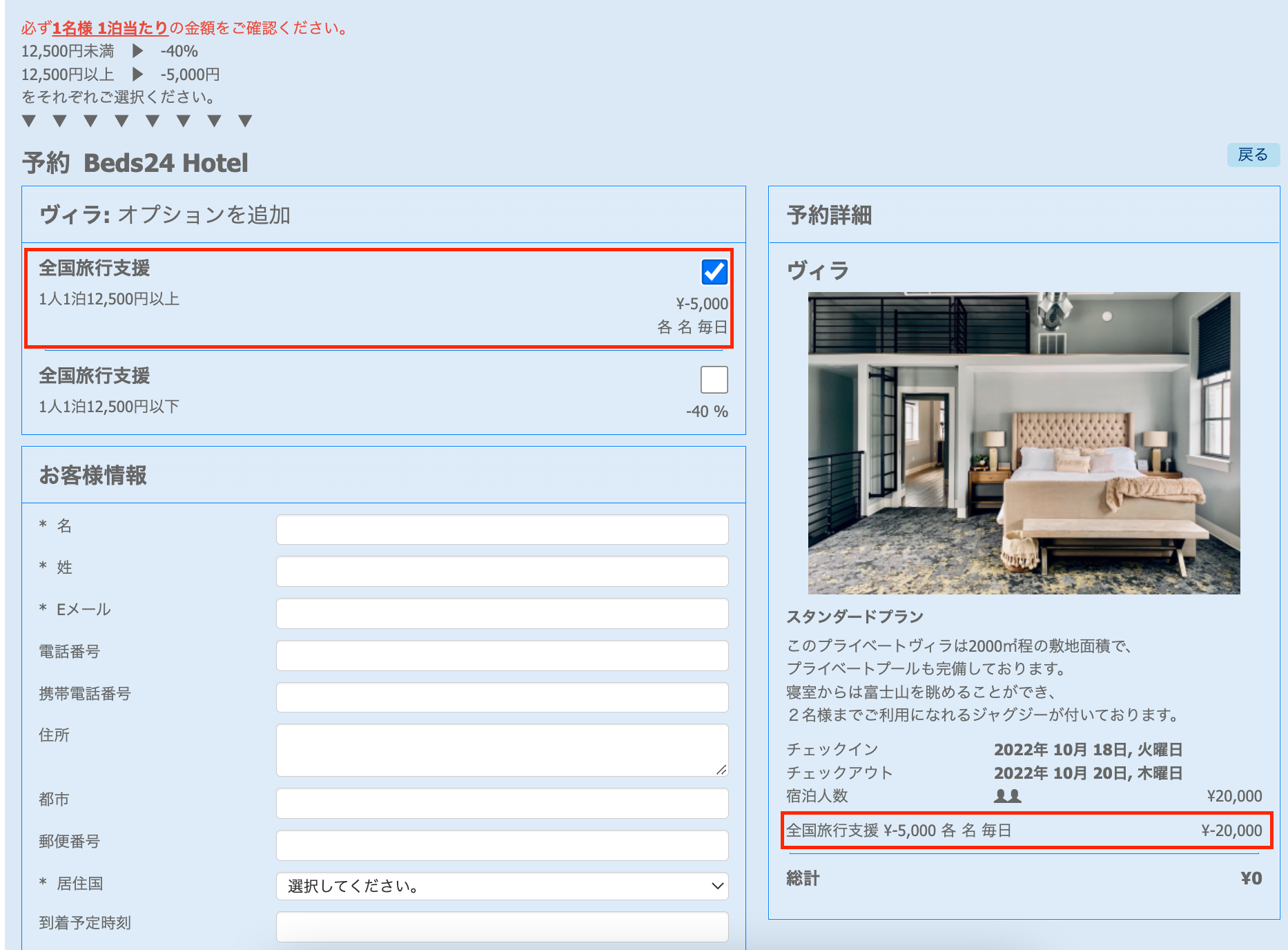Click the resize handle of 住所 textarea
Viewport: 1288px width, 950px height.
(x=721, y=770)
